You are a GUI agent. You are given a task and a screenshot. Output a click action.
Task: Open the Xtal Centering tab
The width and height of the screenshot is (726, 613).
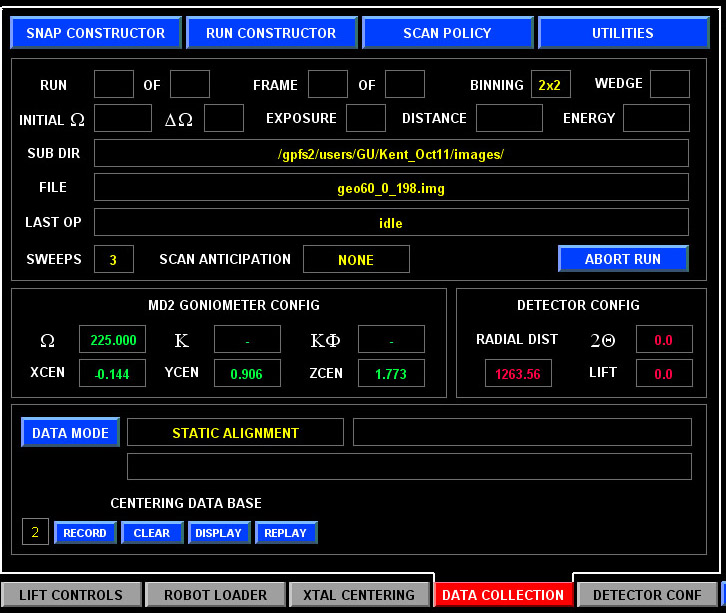(x=360, y=595)
